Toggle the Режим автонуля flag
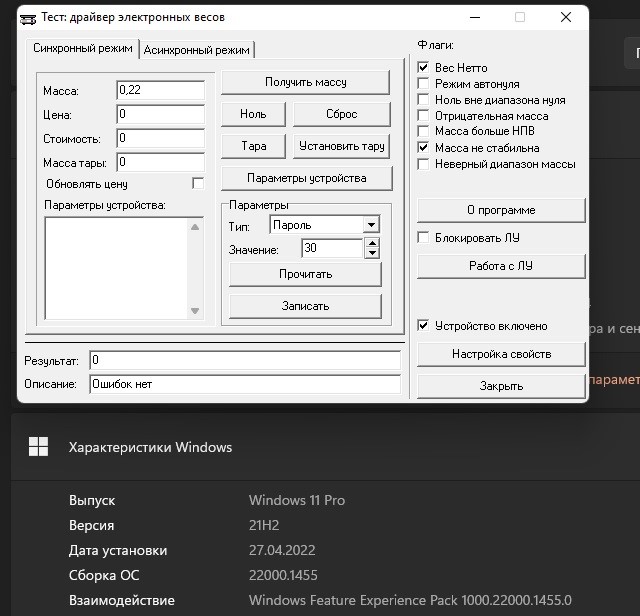Image resolution: width=640 pixels, height=616 pixels. [424, 84]
